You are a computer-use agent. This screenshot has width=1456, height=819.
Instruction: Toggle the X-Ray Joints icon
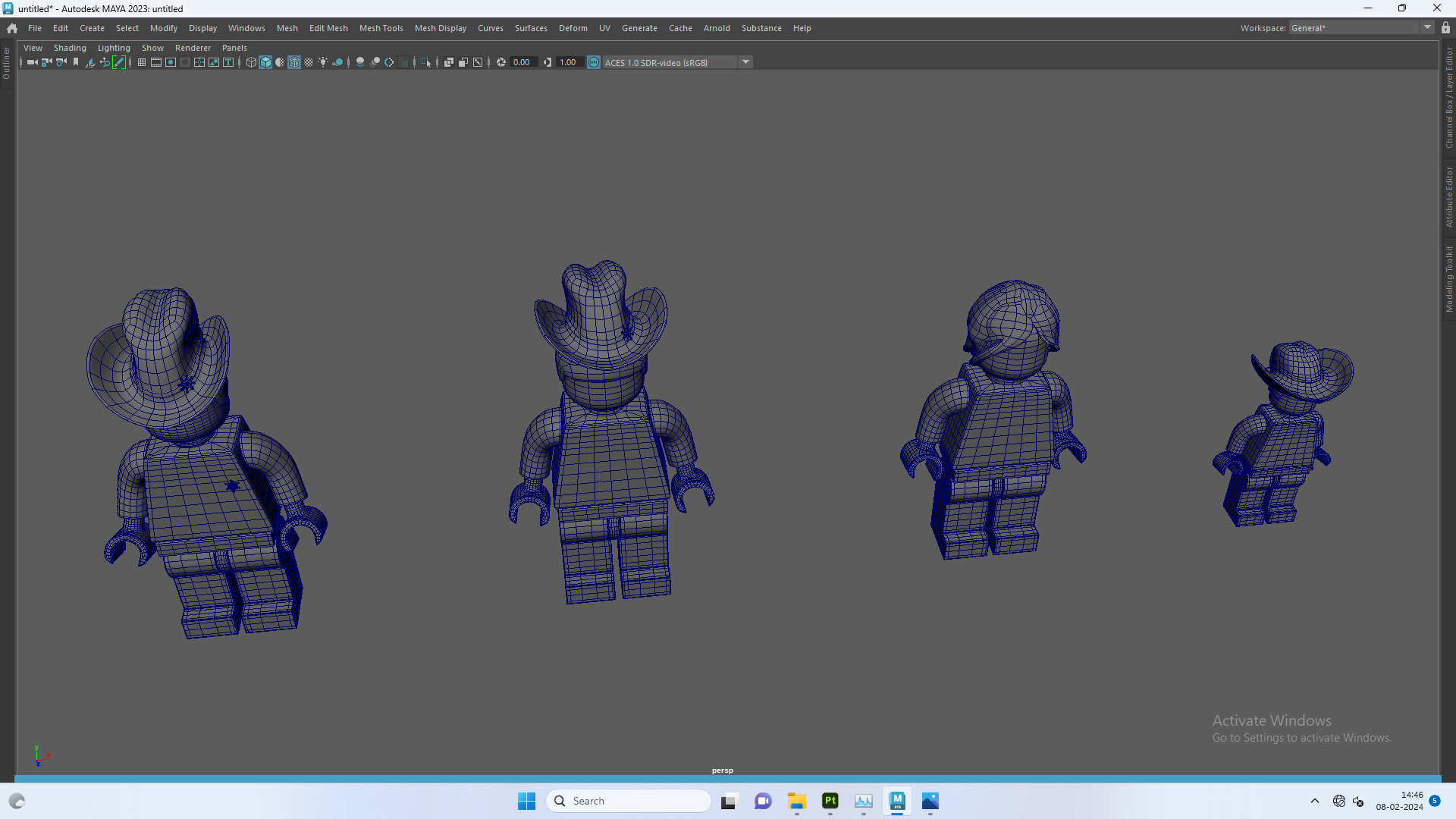pos(478,62)
